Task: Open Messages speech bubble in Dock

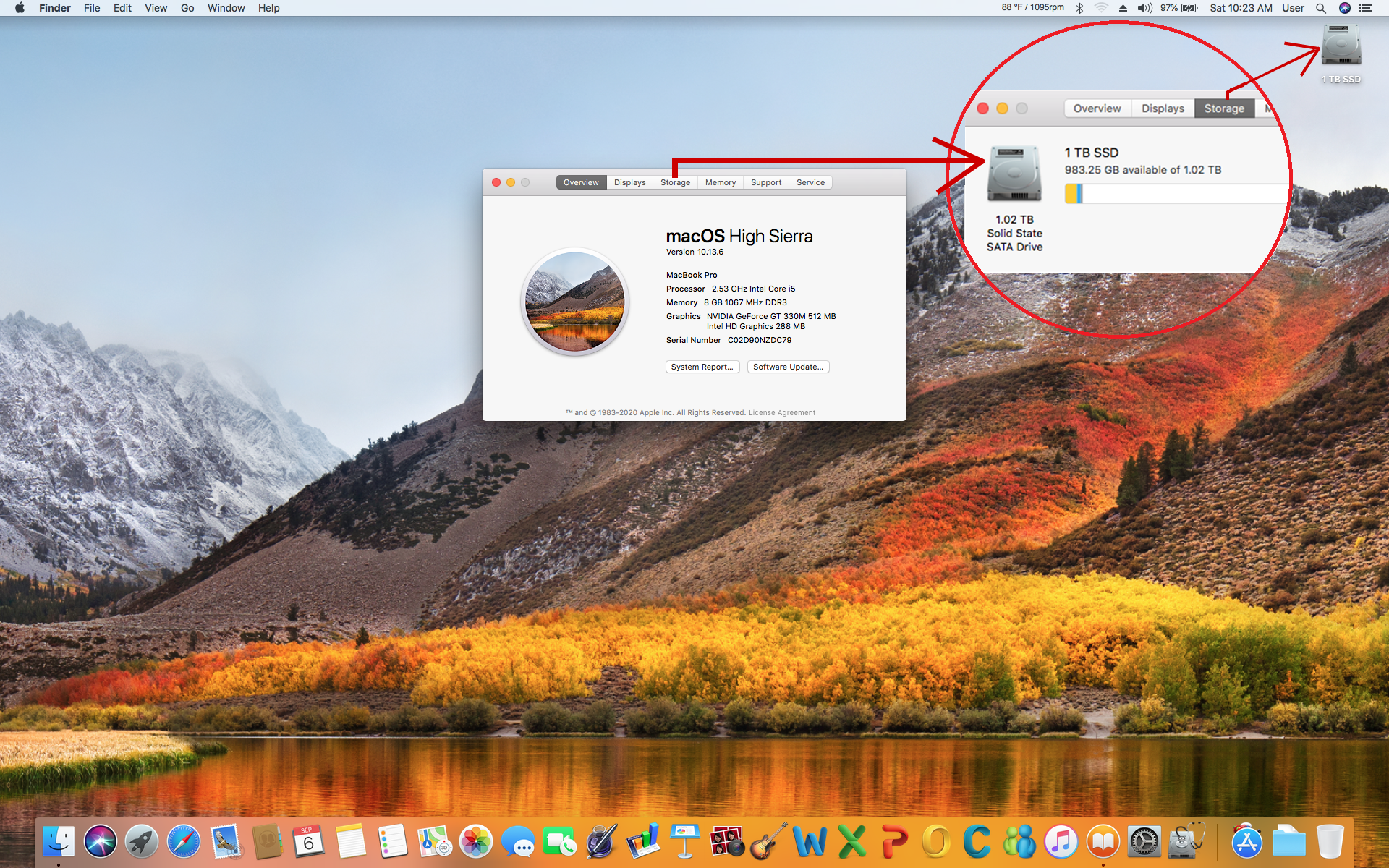Action: [x=518, y=842]
